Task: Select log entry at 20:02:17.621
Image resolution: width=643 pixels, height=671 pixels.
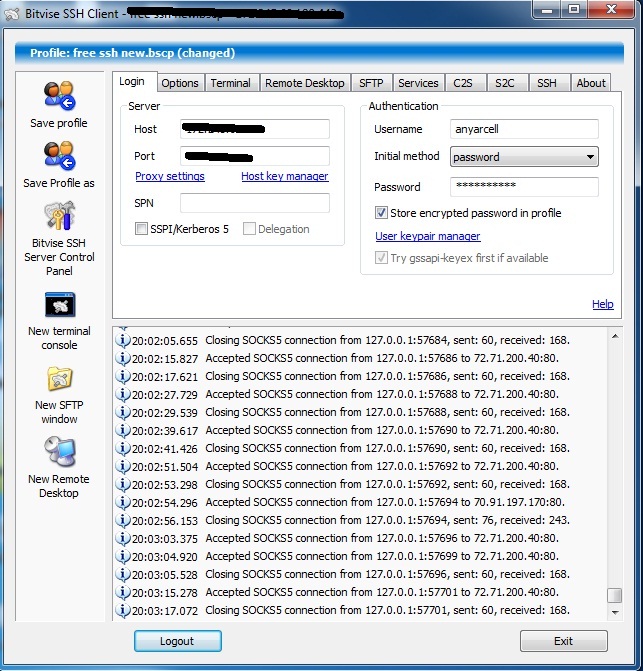Action: [x=343, y=376]
